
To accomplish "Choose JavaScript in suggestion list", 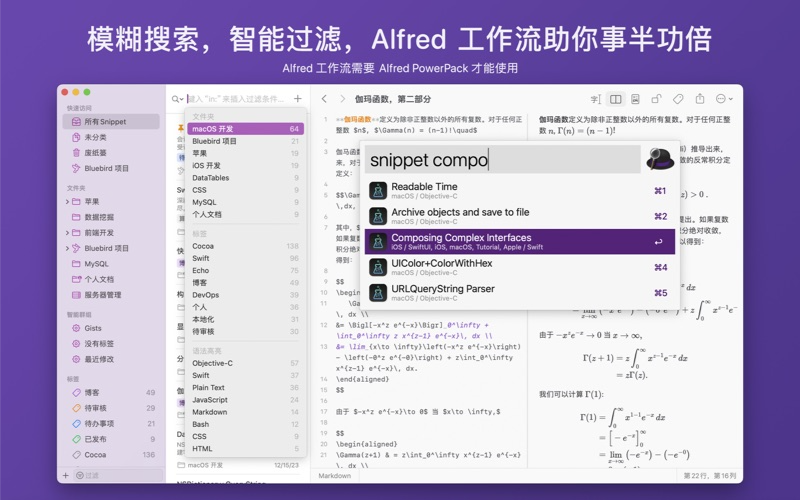I will pos(245,399).
